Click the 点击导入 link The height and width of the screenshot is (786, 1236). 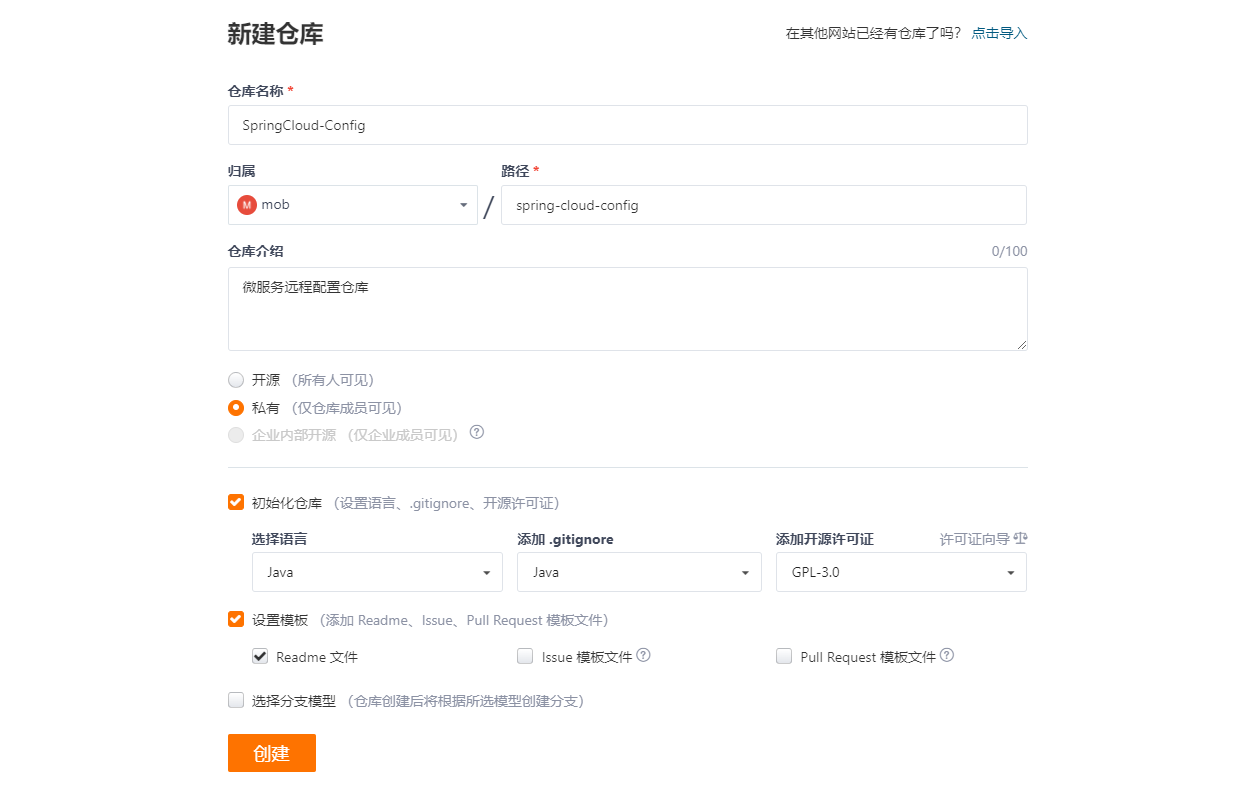(x=999, y=33)
